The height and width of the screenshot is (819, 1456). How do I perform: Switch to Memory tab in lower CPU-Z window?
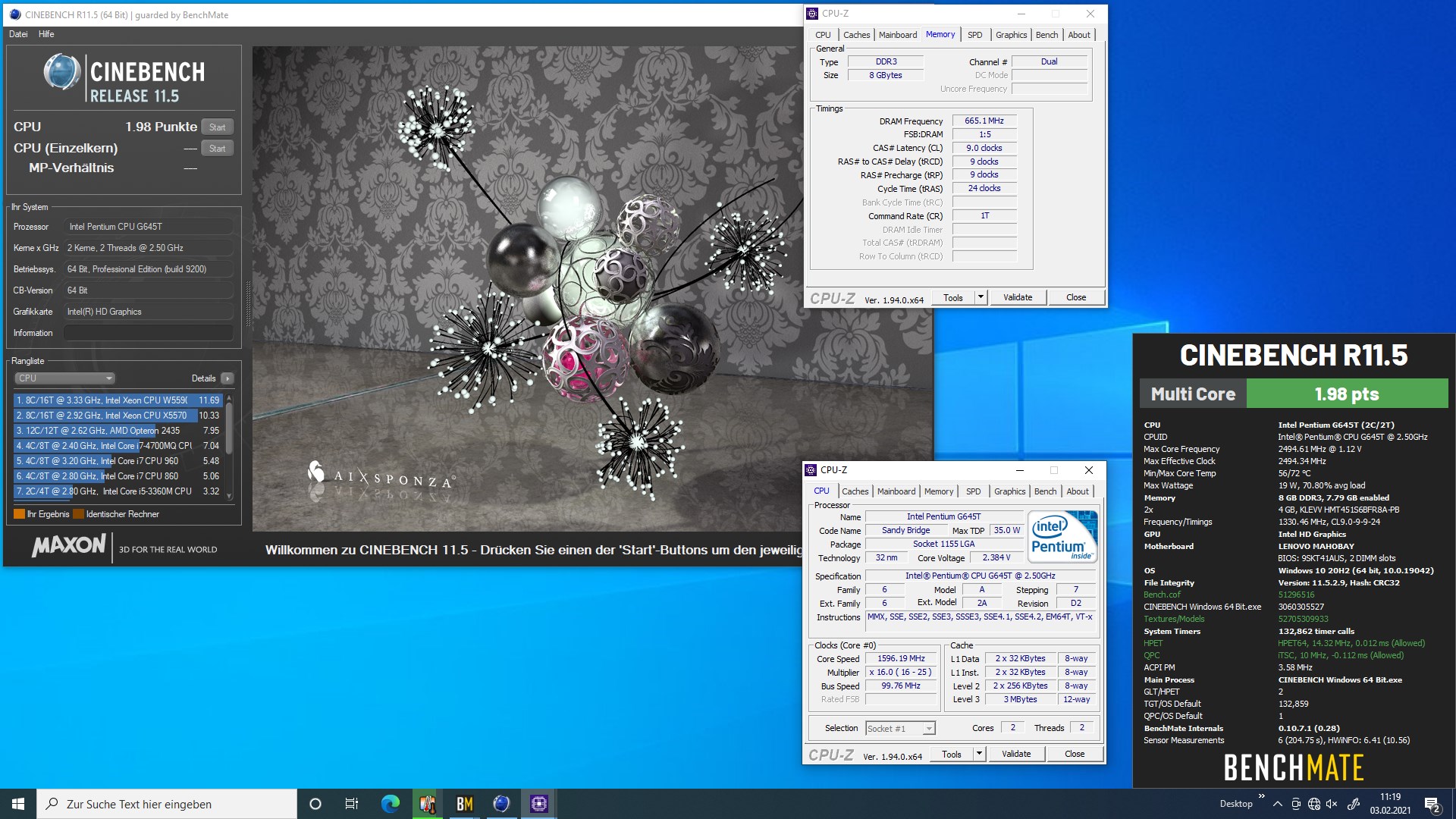938,491
